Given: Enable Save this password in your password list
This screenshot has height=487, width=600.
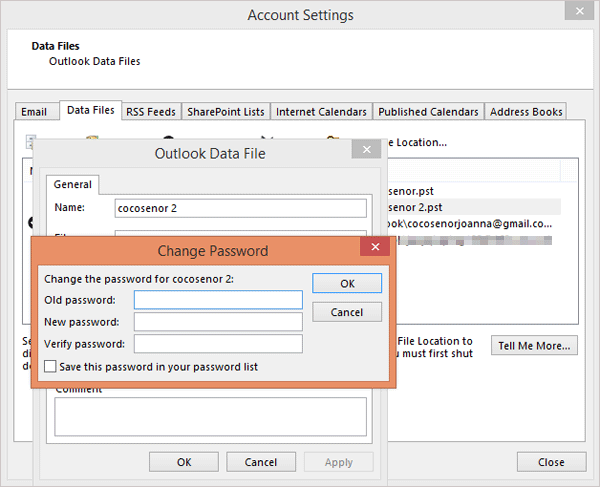Looking at the screenshot, I should point(50,366).
